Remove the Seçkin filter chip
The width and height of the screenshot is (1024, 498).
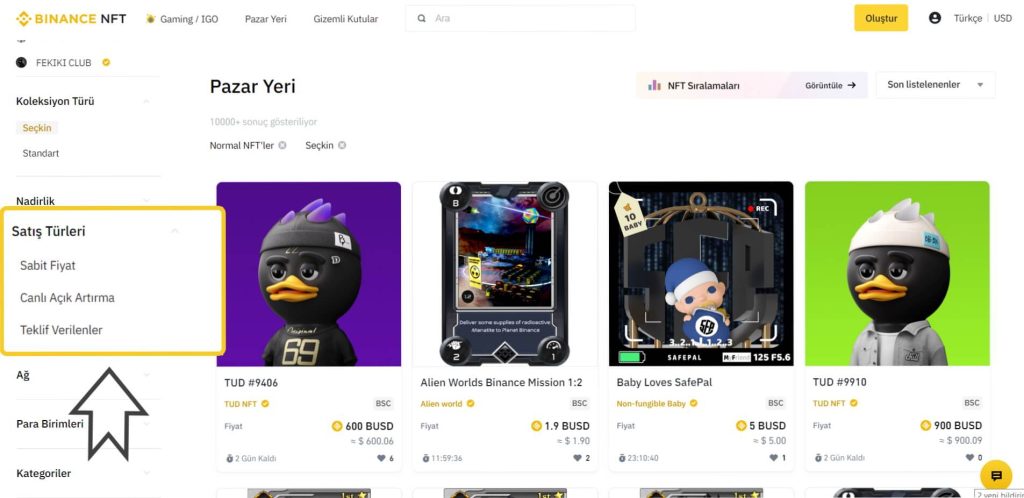click(342, 145)
